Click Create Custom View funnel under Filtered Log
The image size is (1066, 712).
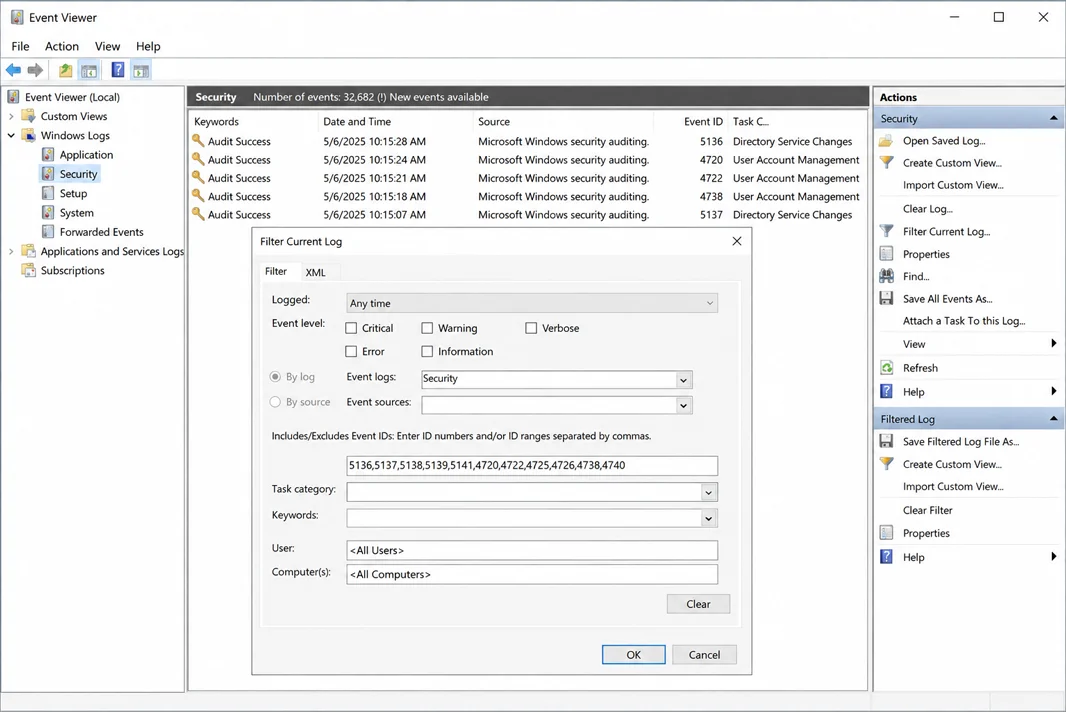point(887,464)
